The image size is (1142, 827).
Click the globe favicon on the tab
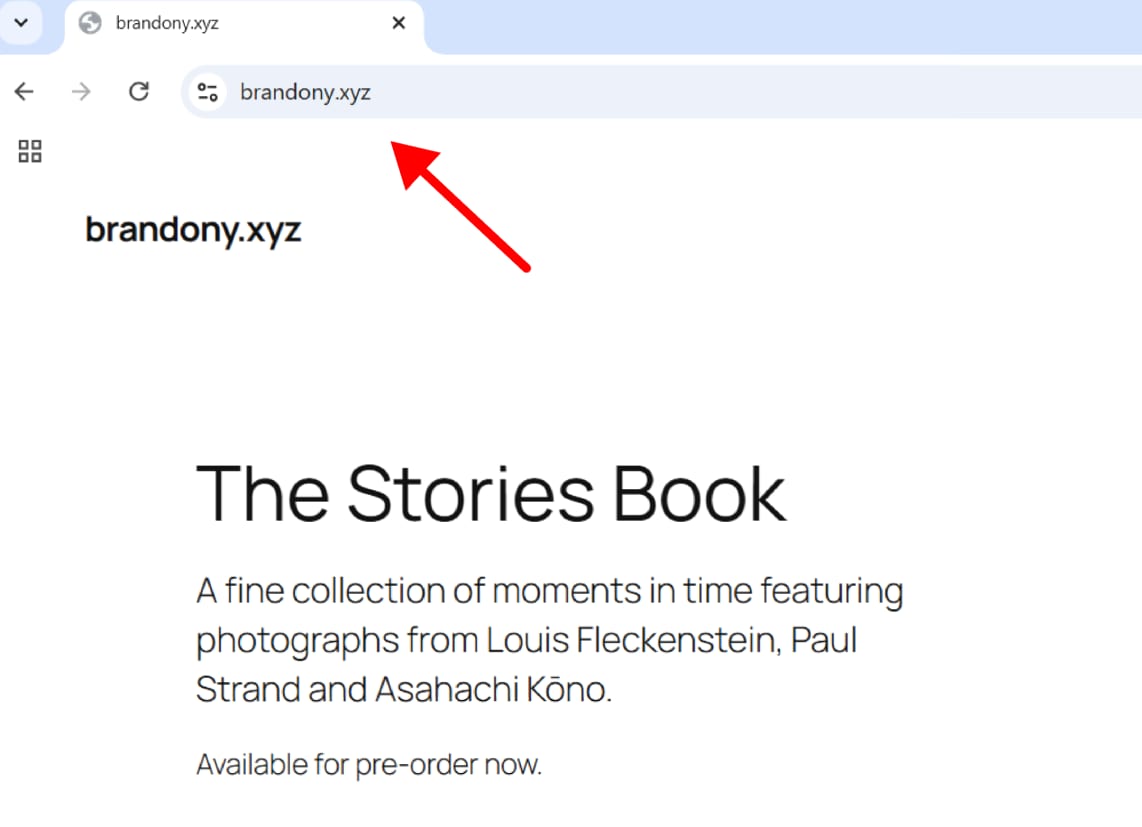point(90,23)
